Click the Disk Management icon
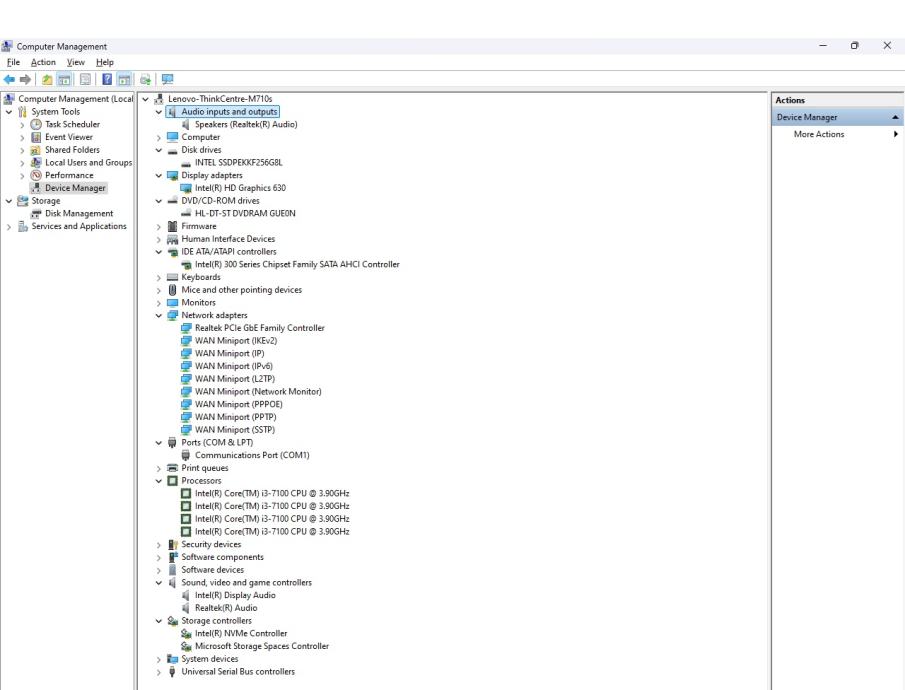The image size is (905, 690). click(36, 214)
